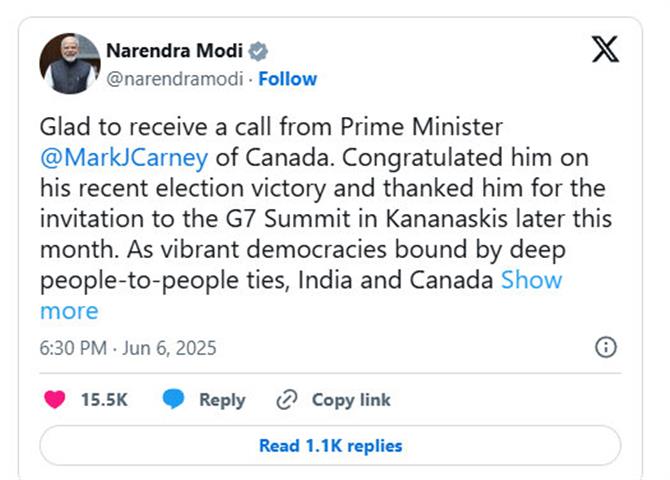Click the Reply text label
The height and width of the screenshot is (480, 670).
point(222,400)
